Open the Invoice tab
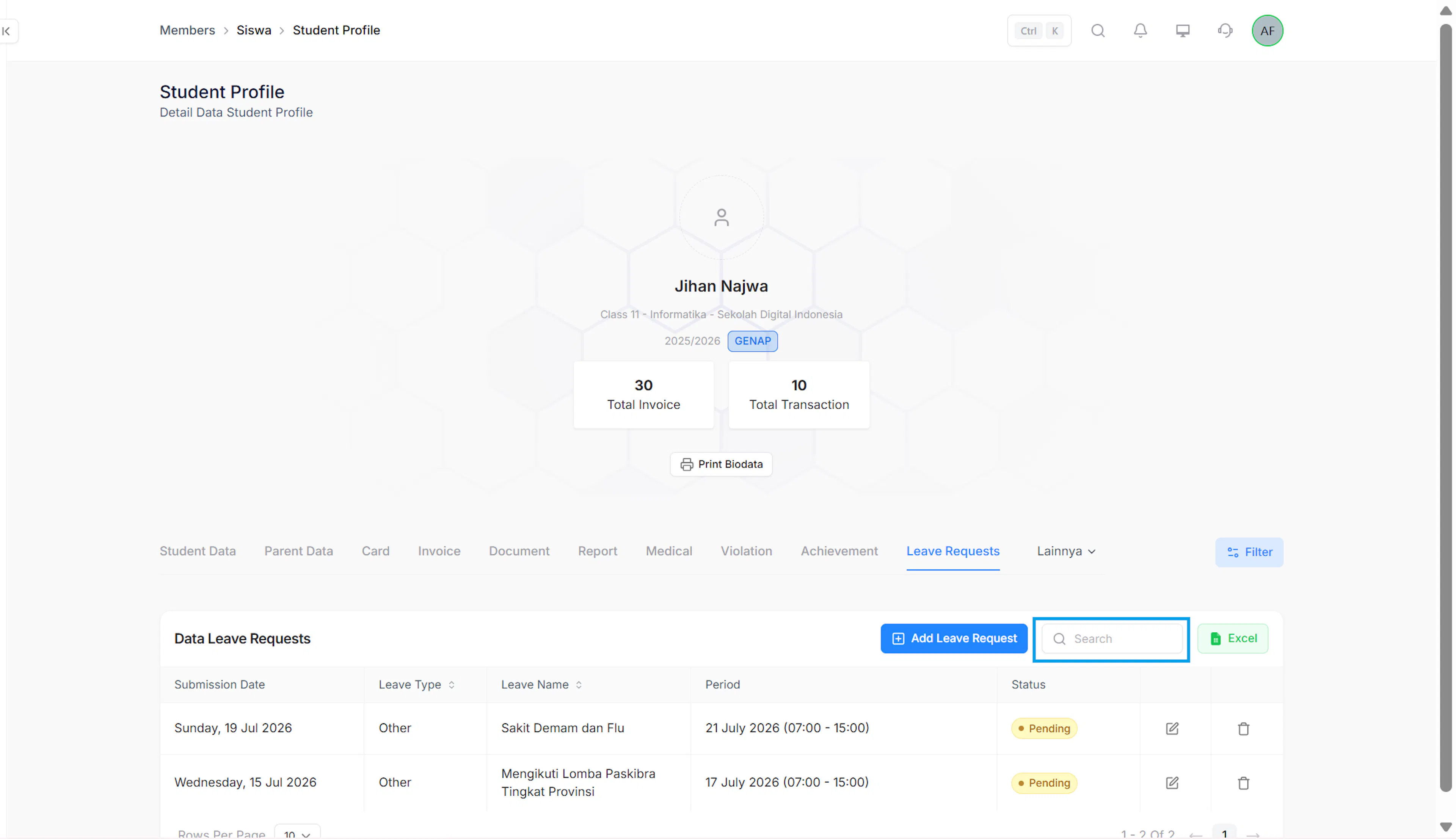The height and width of the screenshot is (839, 1456). 439,551
